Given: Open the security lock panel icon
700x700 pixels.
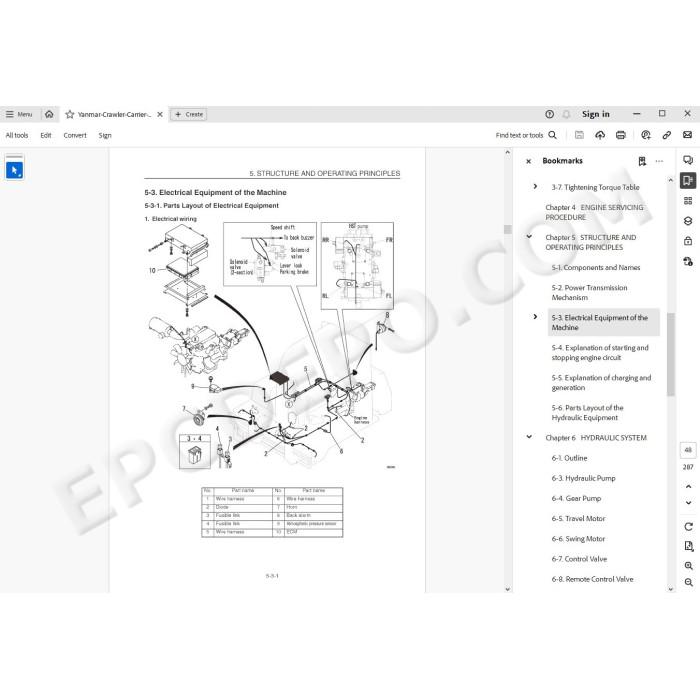Looking at the screenshot, I should [688, 241].
